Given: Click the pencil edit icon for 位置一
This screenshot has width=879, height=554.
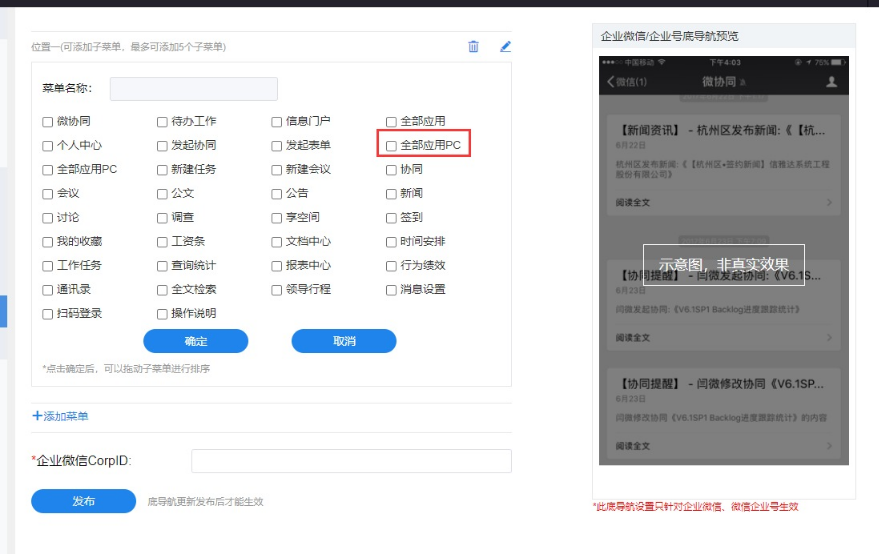Looking at the screenshot, I should tap(505, 46).
